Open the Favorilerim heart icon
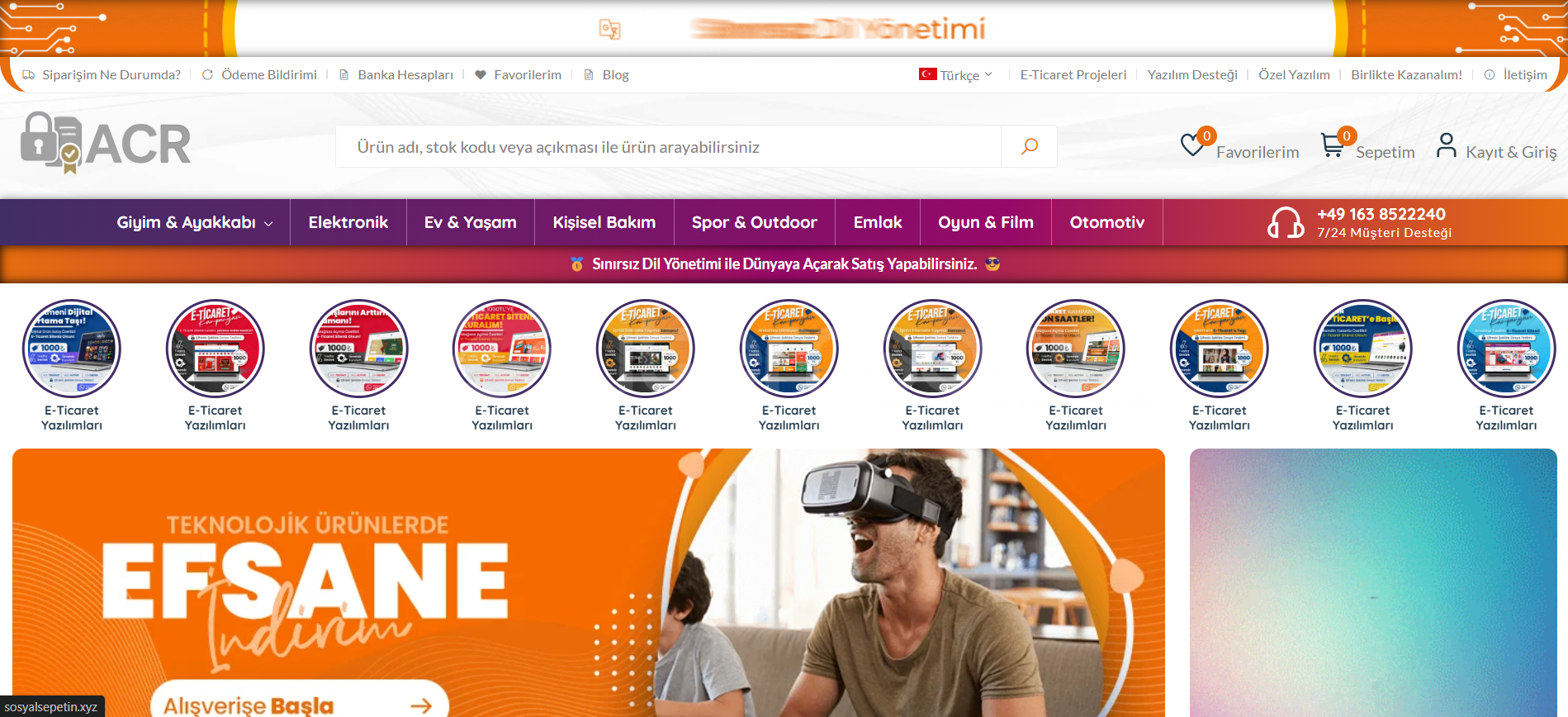1568x717 pixels. point(1192,145)
